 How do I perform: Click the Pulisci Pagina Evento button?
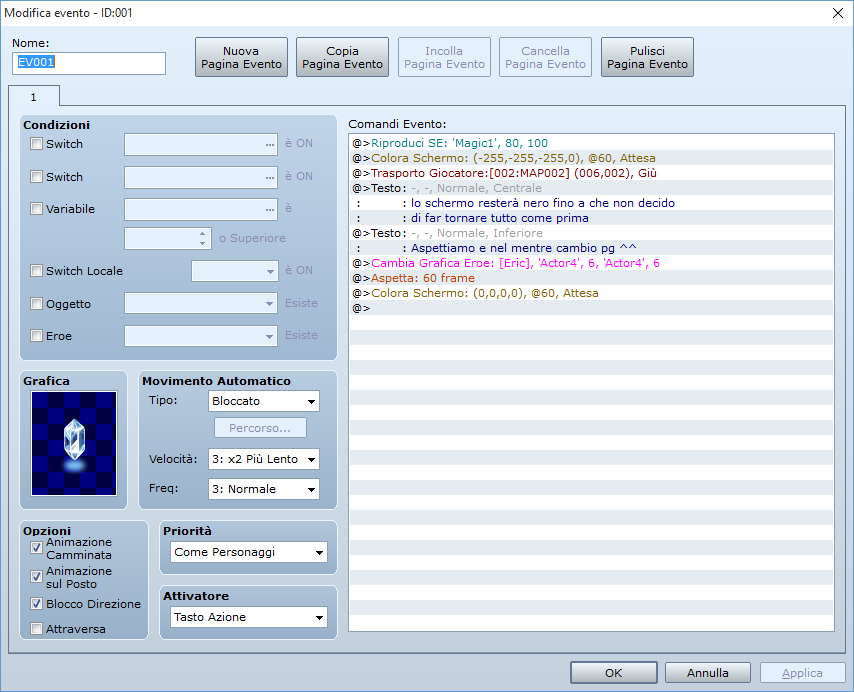click(x=647, y=57)
